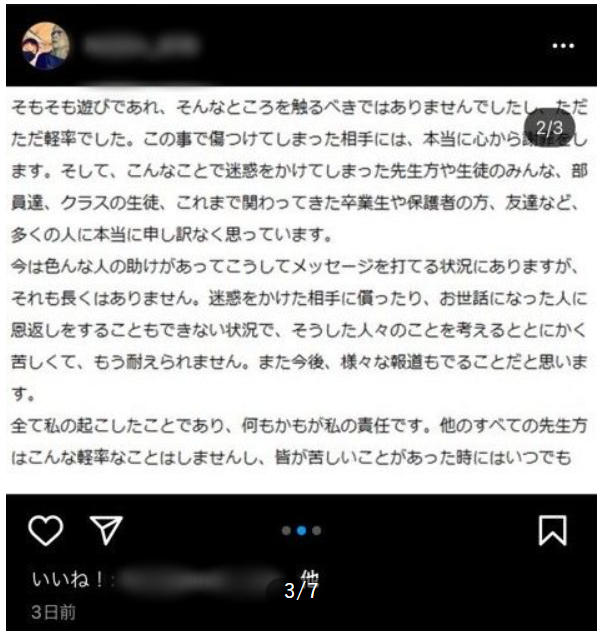Click the paragraph starting 全て私の起こしたこと
The height and width of the screenshot is (631, 602).
(x=299, y=441)
